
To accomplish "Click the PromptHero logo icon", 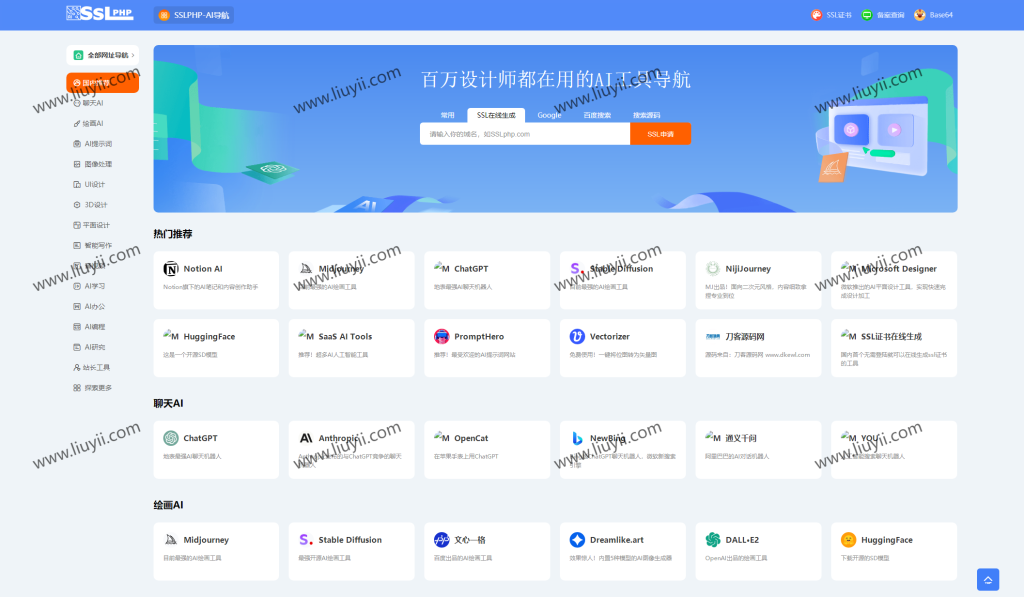I will click(442, 336).
